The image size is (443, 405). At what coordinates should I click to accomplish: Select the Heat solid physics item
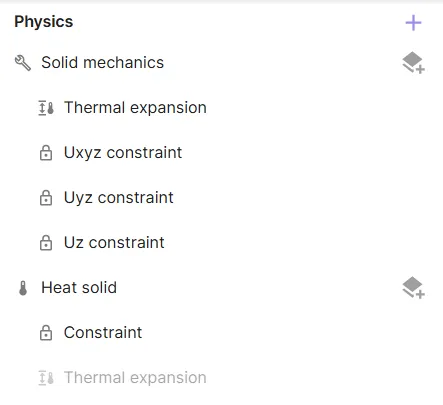click(79, 287)
